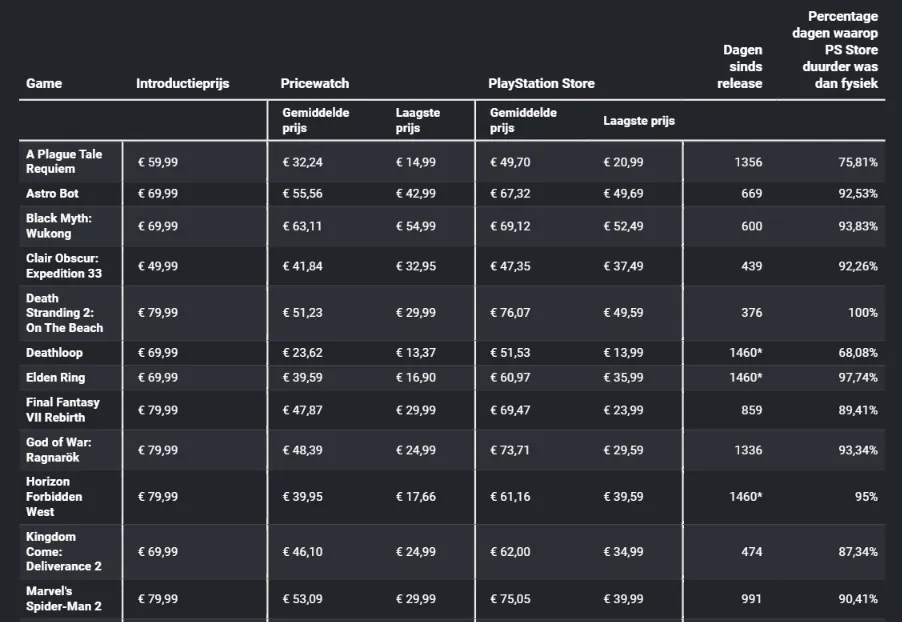Select the PlayStation Store column header
Image resolution: width=902 pixels, height=622 pixels.
click(541, 83)
